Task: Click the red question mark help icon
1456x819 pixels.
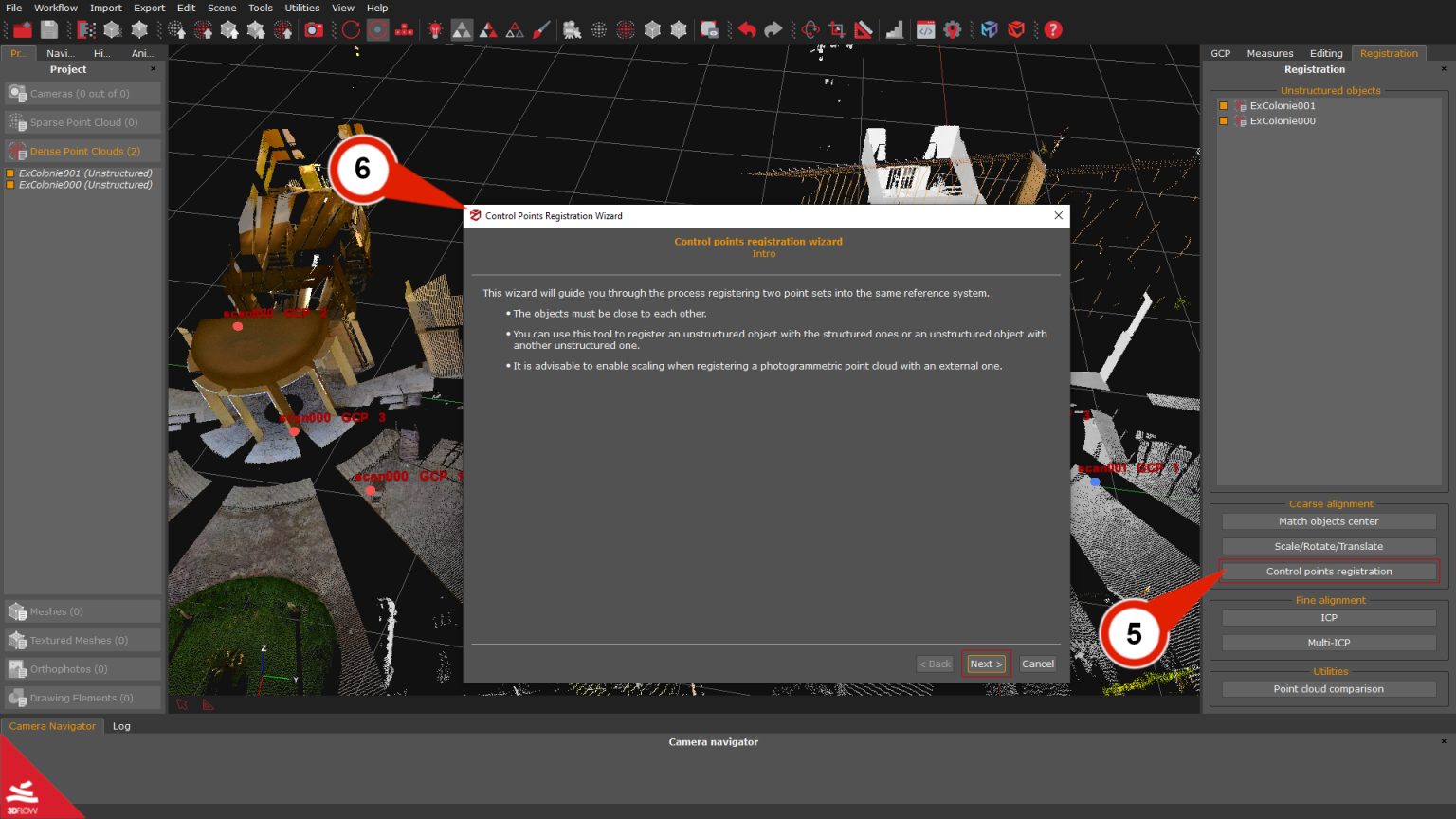Action: tap(1053, 30)
